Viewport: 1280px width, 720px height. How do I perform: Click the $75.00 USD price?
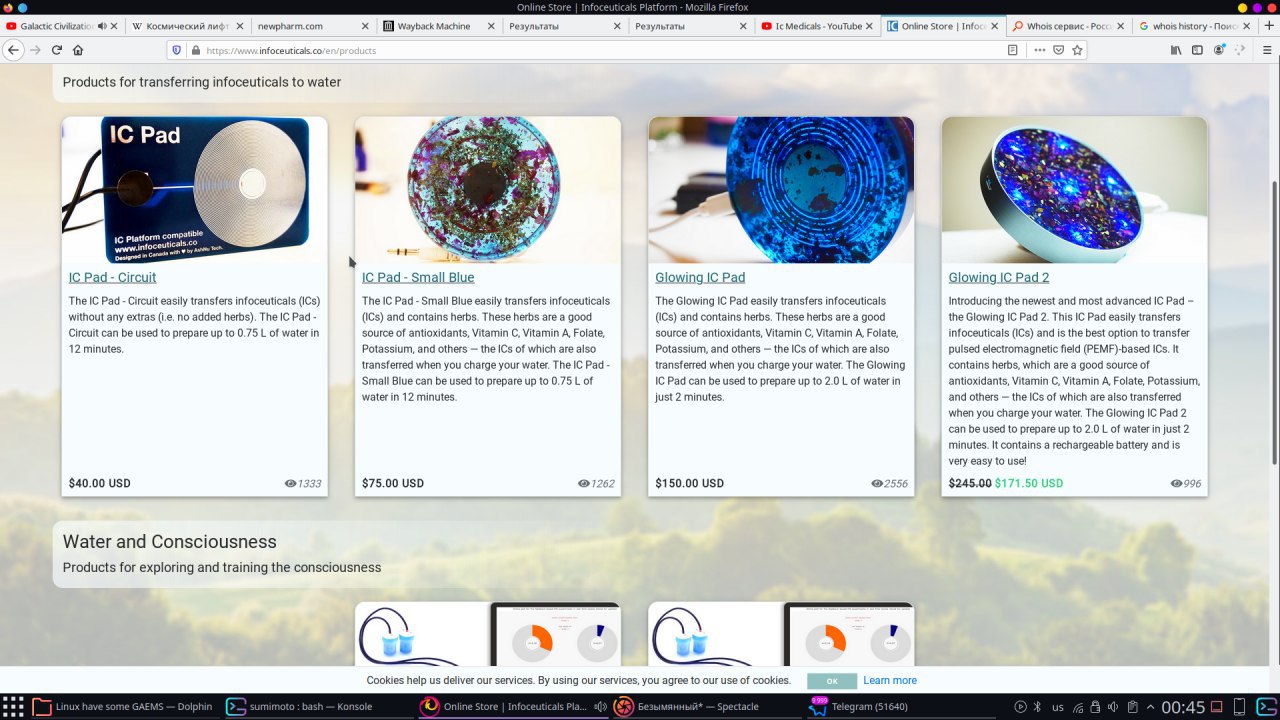pos(393,483)
